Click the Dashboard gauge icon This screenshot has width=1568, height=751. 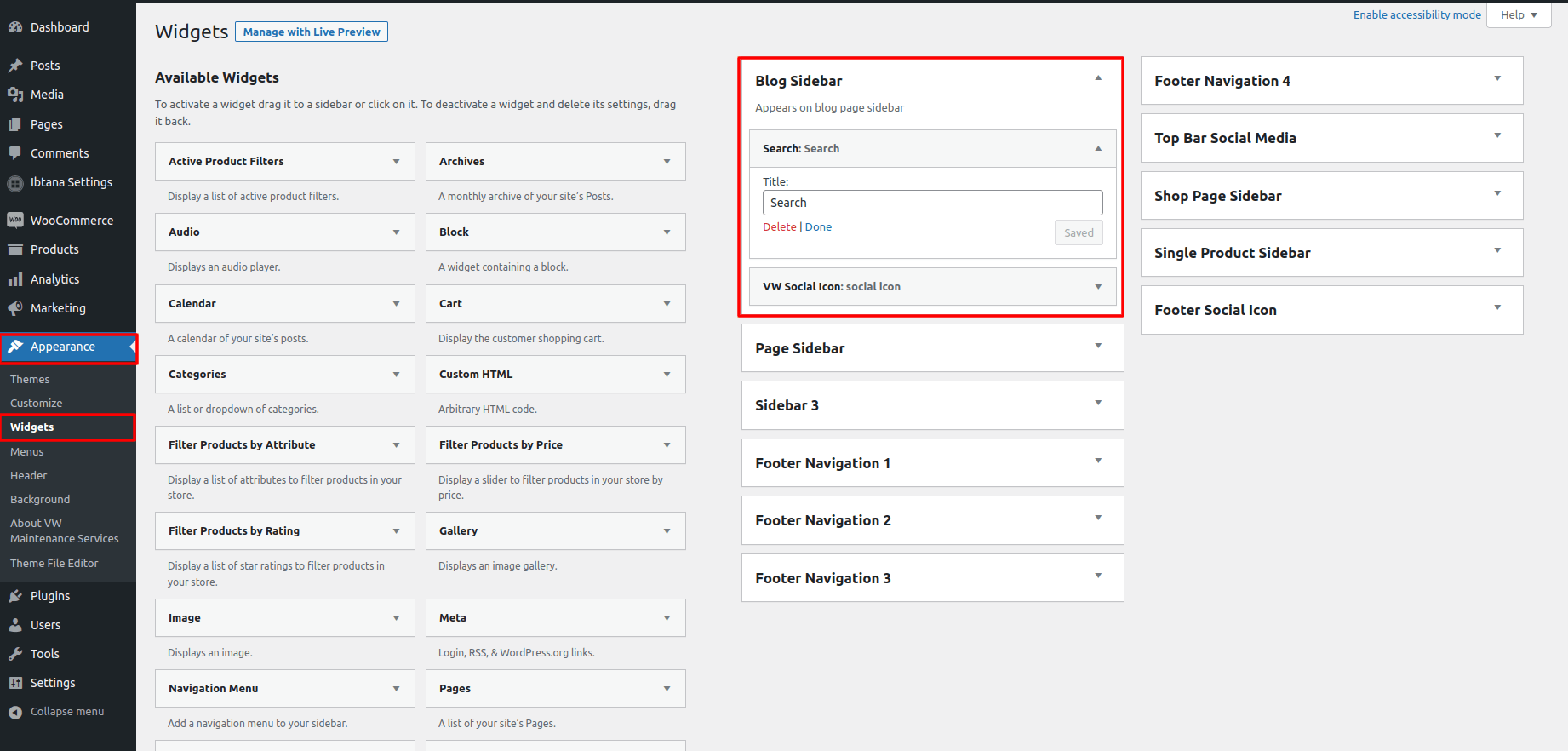[15, 27]
